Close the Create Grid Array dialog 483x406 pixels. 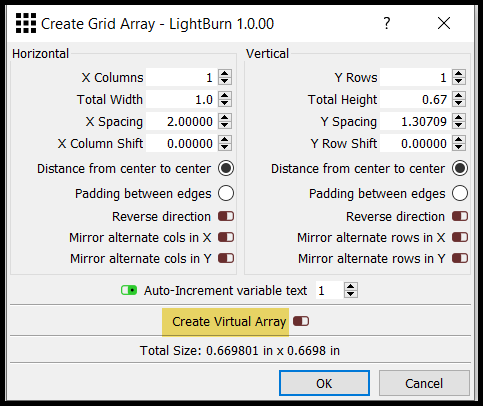(444, 23)
